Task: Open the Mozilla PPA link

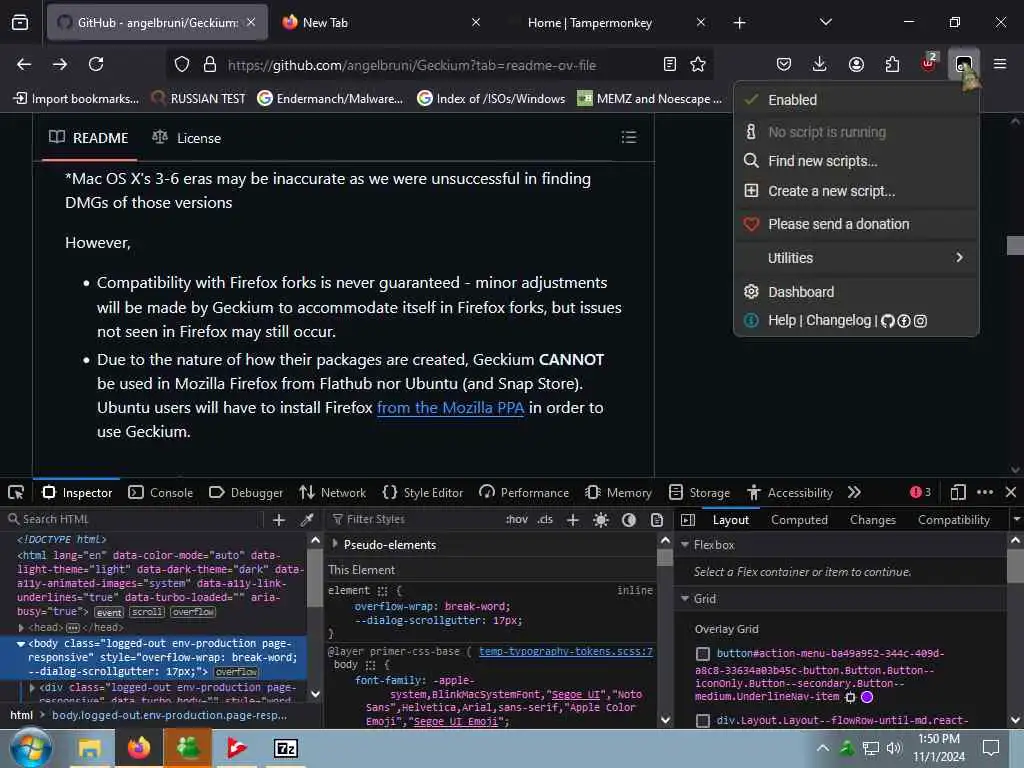Action: tap(450, 408)
